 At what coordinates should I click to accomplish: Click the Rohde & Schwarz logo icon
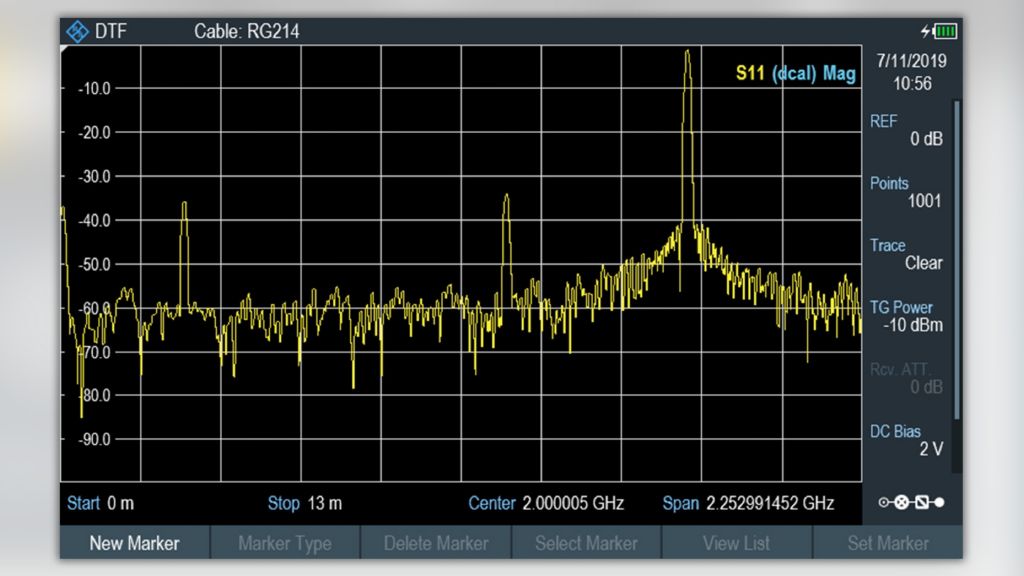pyautogui.click(x=81, y=31)
